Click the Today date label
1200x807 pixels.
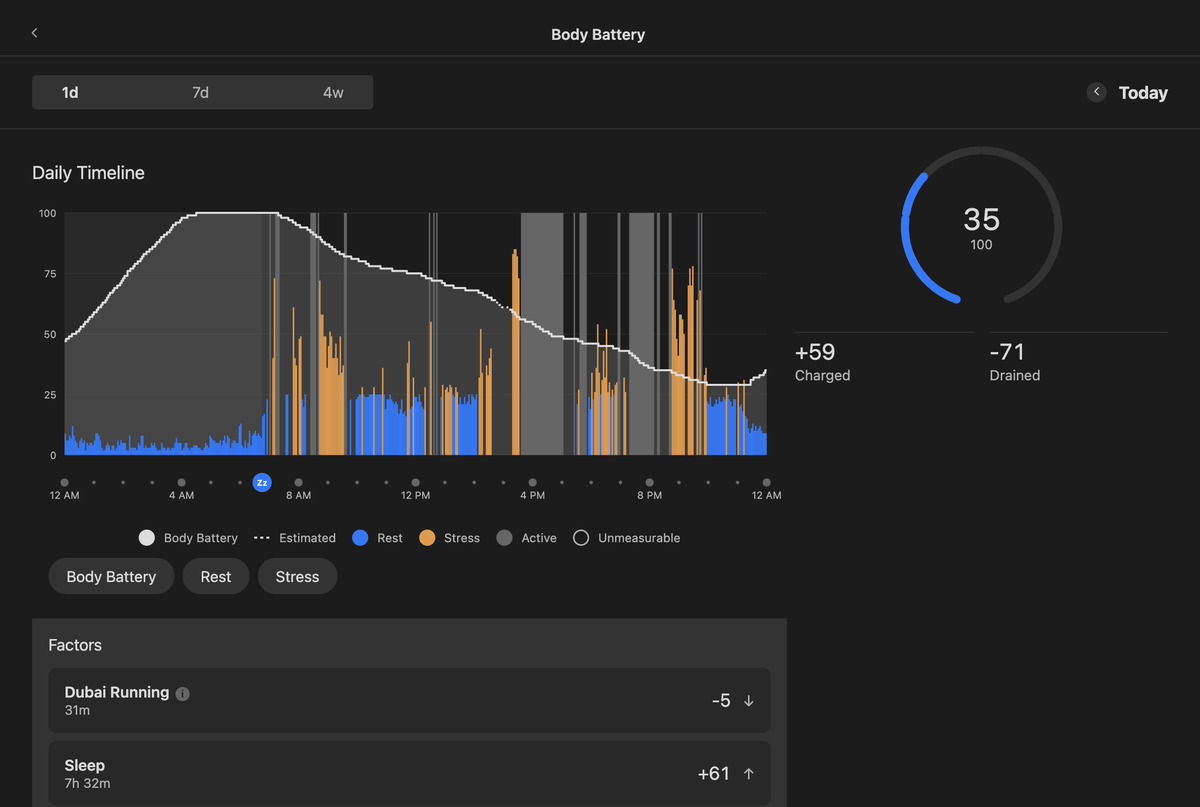[1143, 93]
